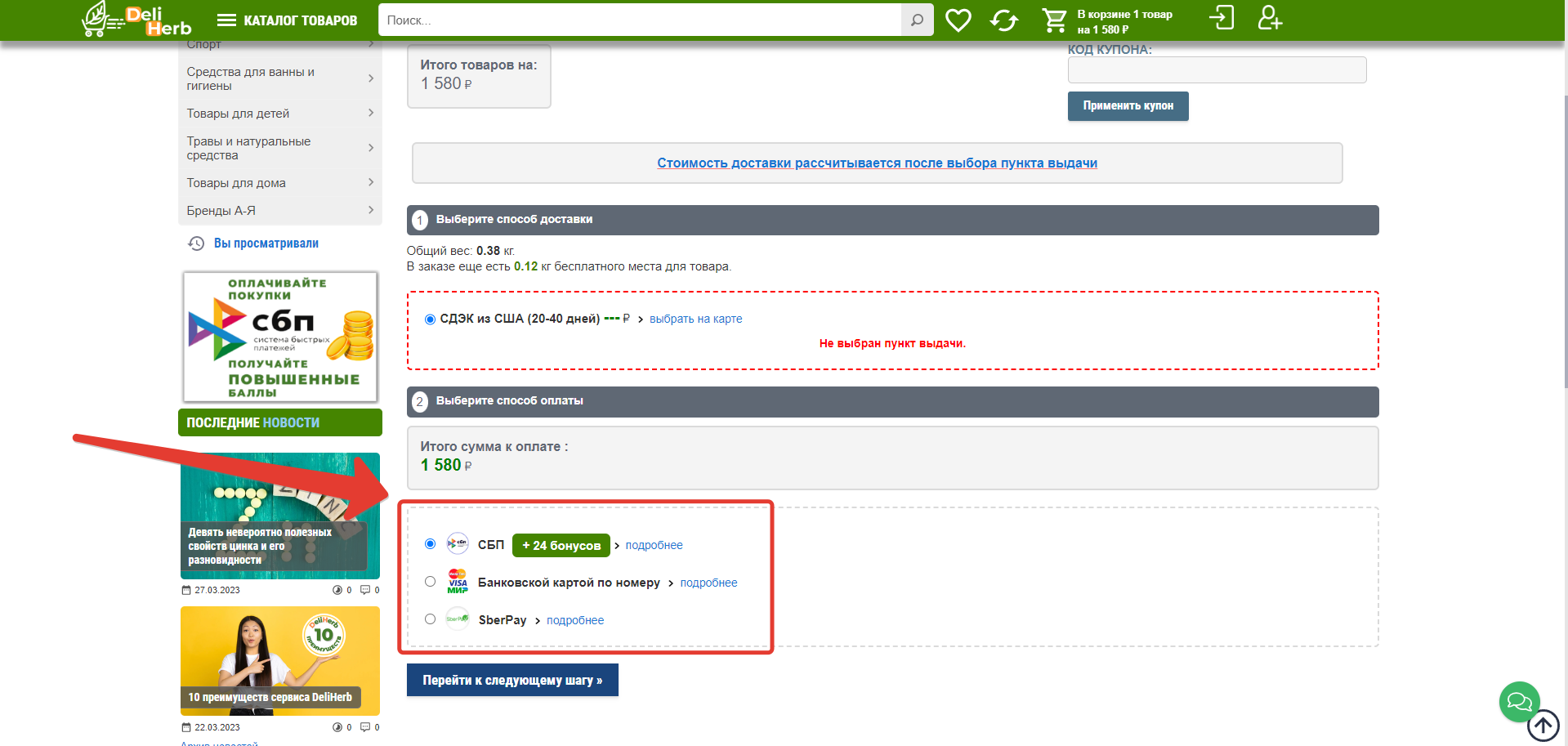Click the SberPay logo icon
This screenshot has width=1568, height=746.
tap(458, 619)
